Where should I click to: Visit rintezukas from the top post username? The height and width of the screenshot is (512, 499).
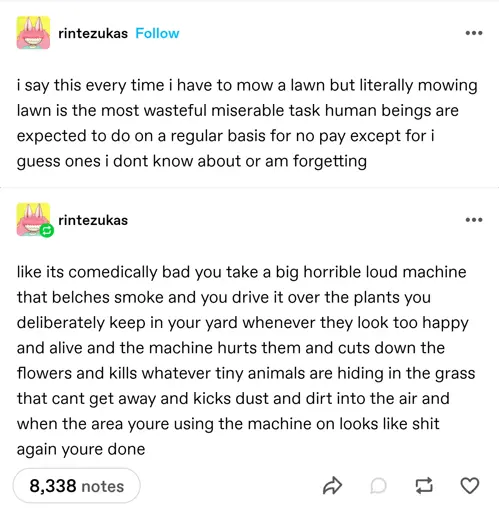point(93,33)
